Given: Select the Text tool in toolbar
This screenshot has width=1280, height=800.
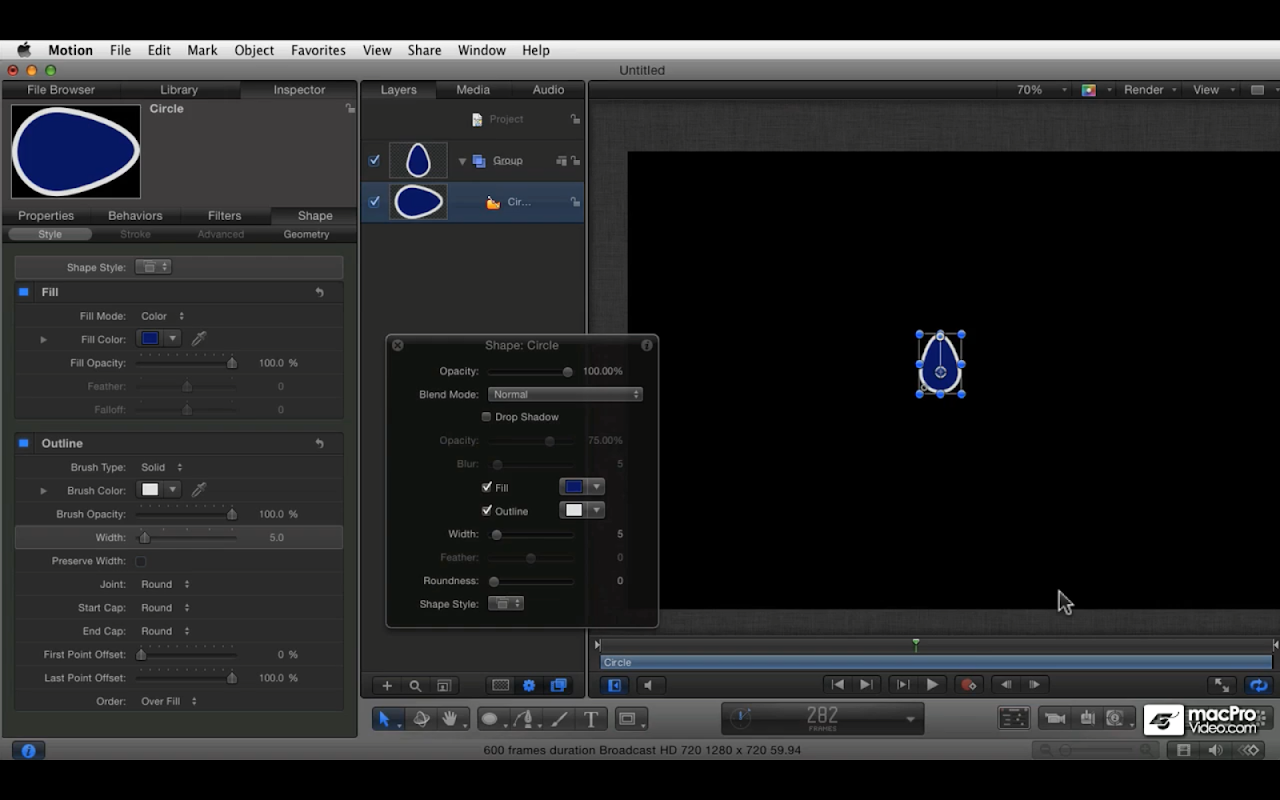Looking at the screenshot, I should tap(591, 719).
